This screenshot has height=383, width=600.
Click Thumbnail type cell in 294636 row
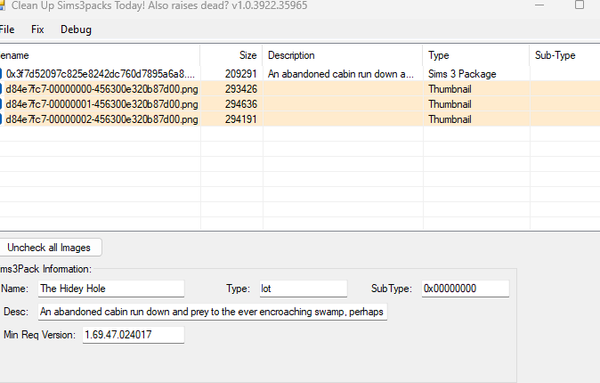tap(450, 104)
